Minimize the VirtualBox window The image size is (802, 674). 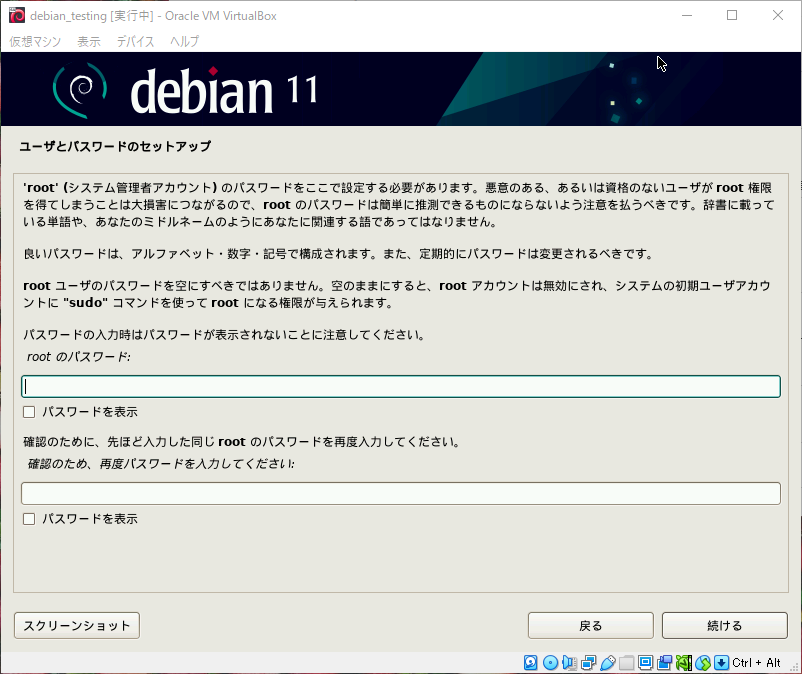click(687, 15)
